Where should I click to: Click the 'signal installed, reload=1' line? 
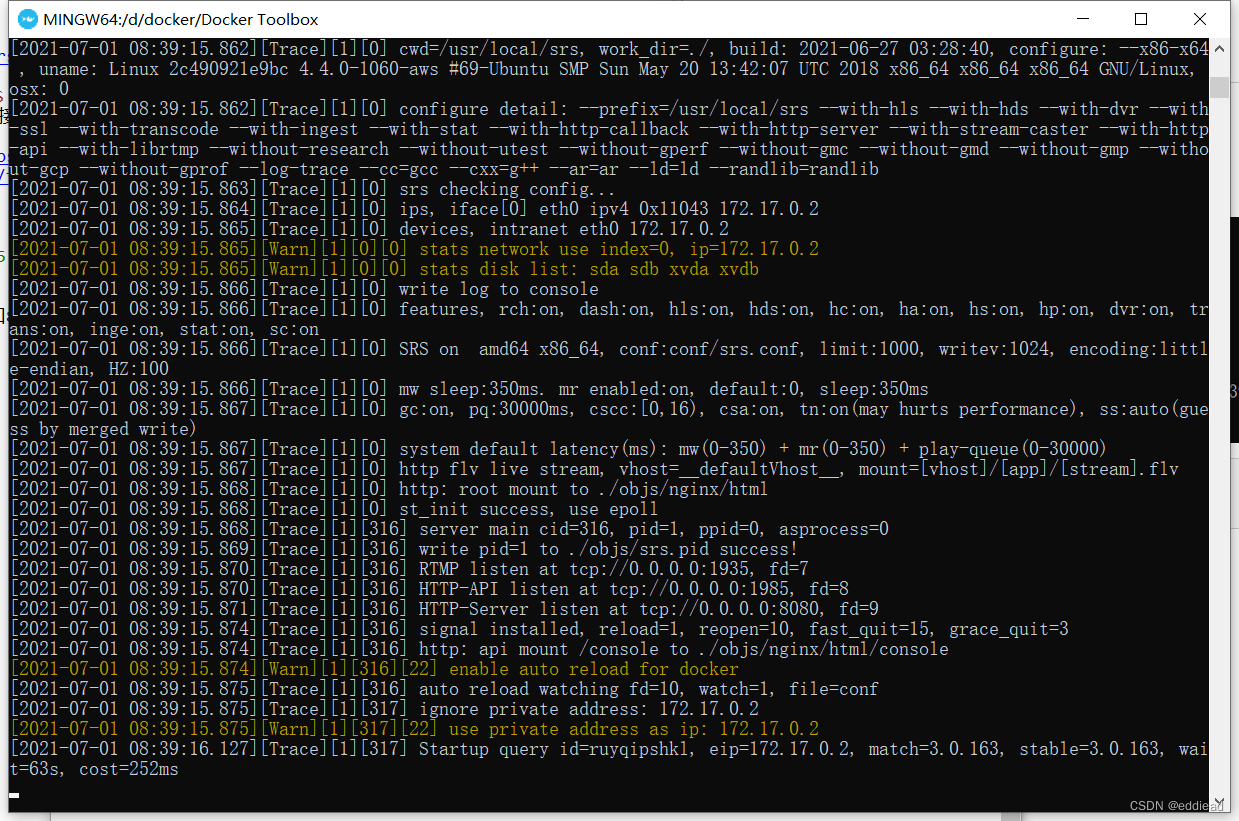coord(539,629)
